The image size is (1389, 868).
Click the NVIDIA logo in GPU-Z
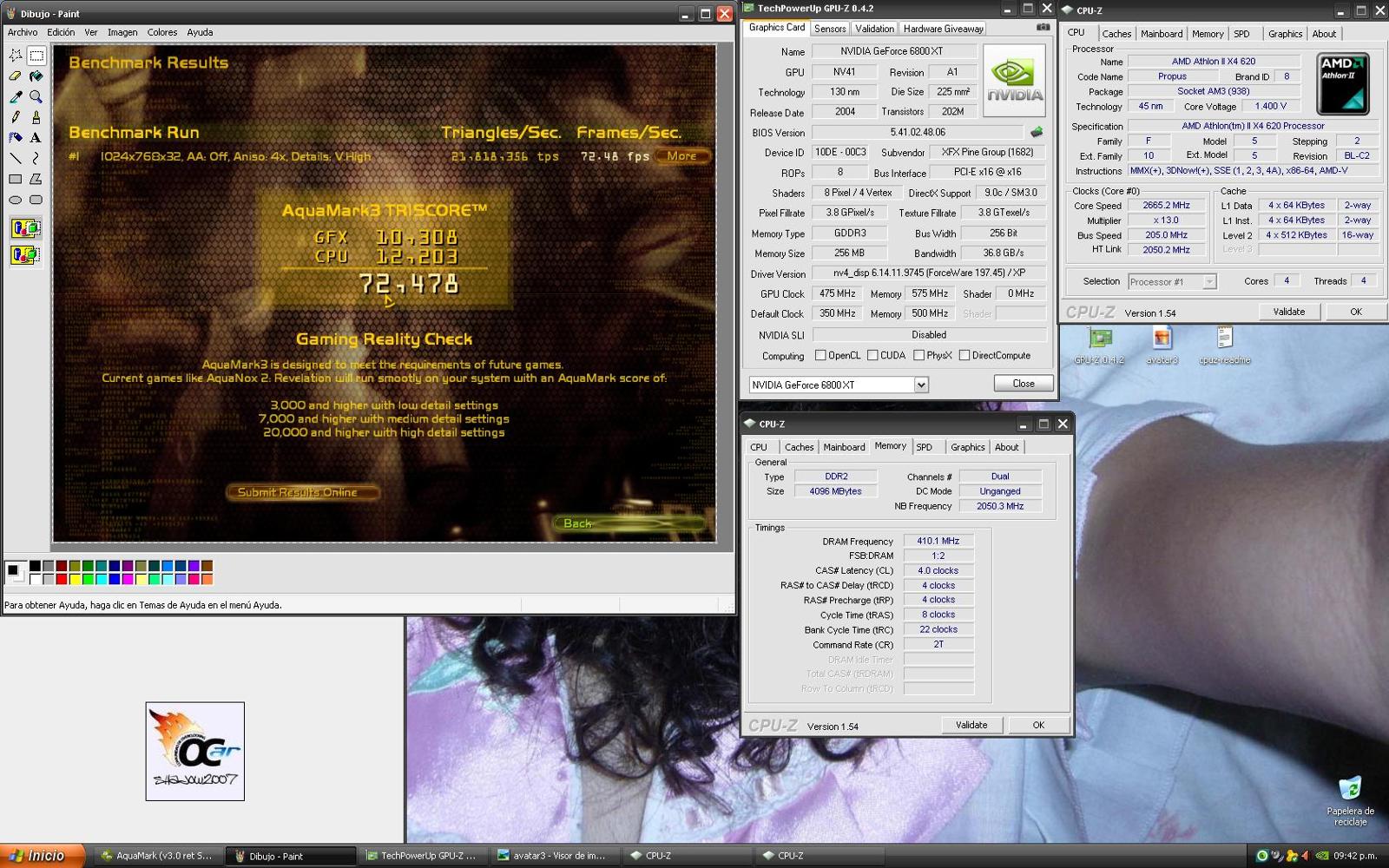click(x=1014, y=80)
